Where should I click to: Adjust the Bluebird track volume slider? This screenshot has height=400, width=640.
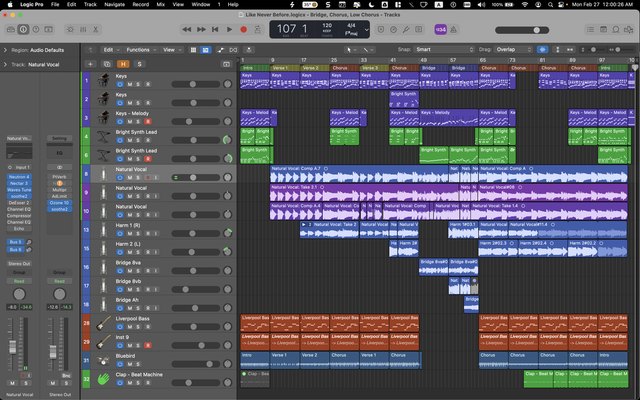196,364
